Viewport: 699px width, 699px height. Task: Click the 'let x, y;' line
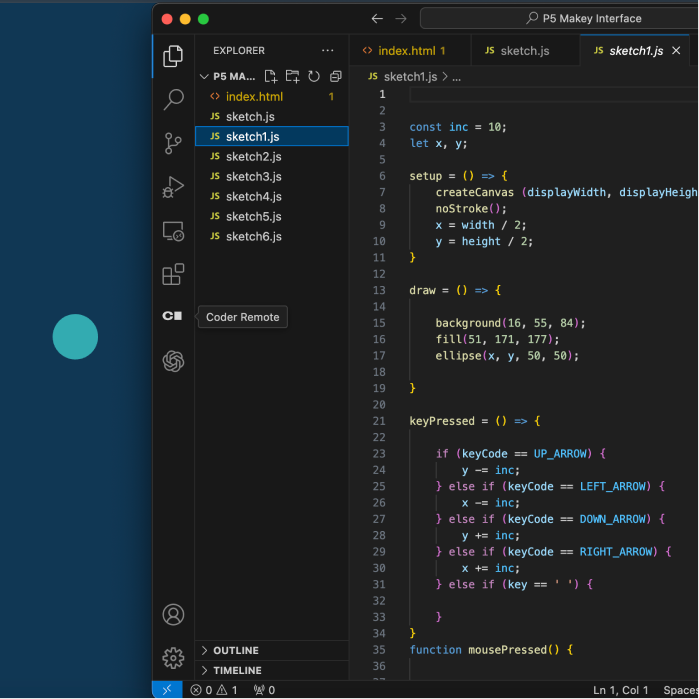point(438,144)
